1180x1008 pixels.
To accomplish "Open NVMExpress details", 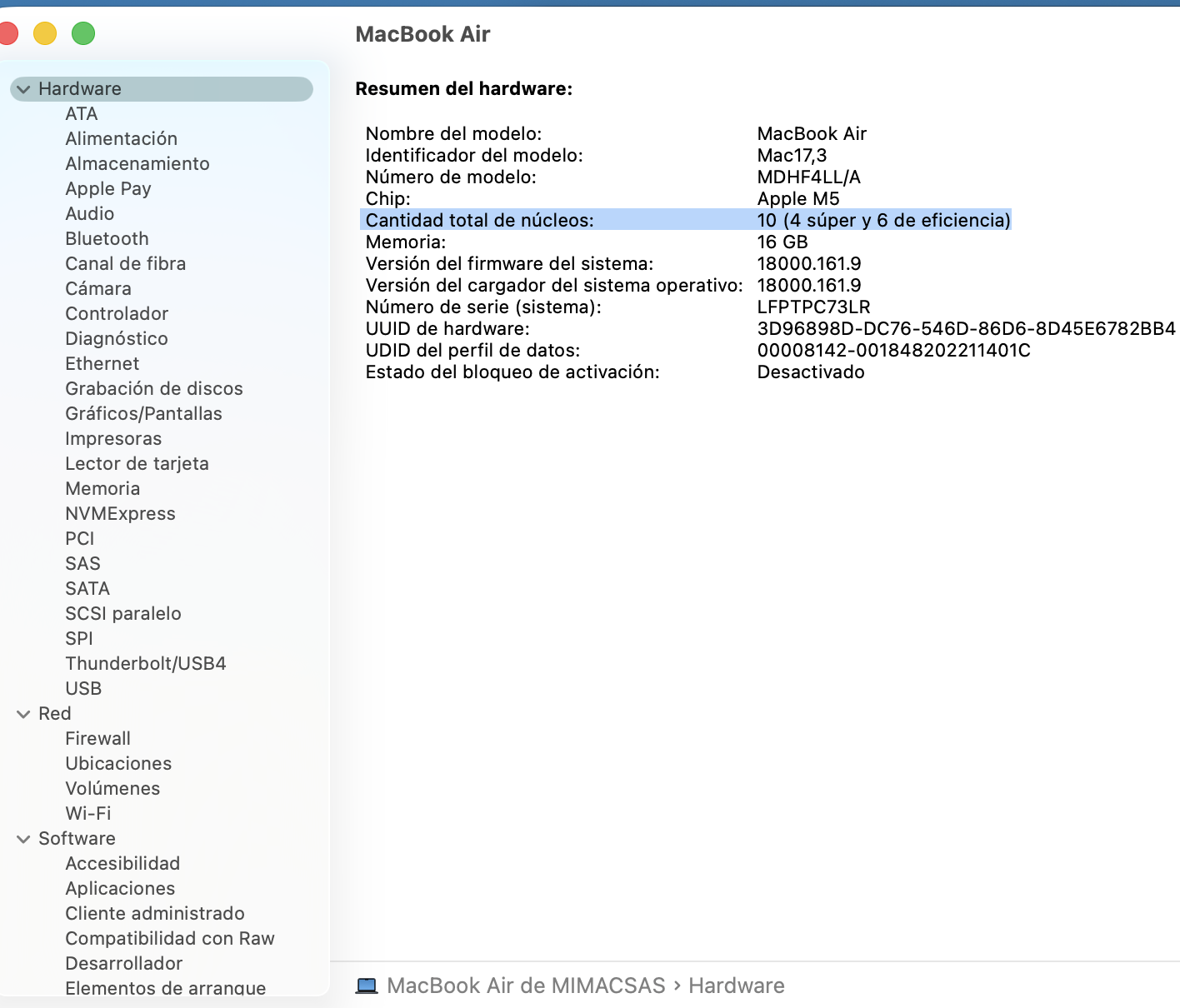I will [121, 514].
